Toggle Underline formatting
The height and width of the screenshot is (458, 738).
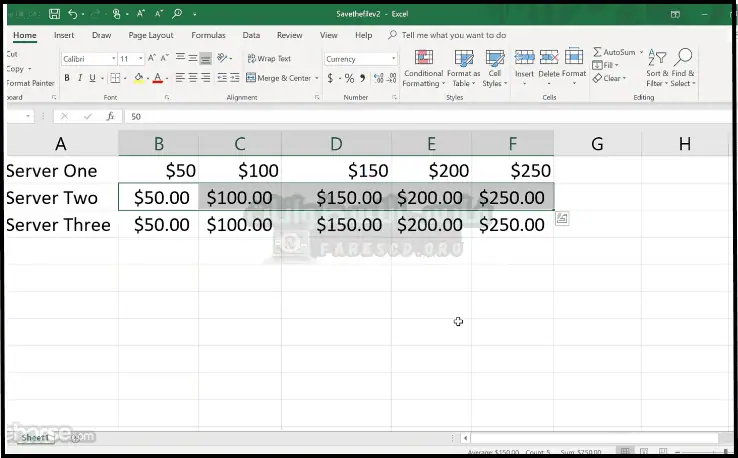coord(93,78)
